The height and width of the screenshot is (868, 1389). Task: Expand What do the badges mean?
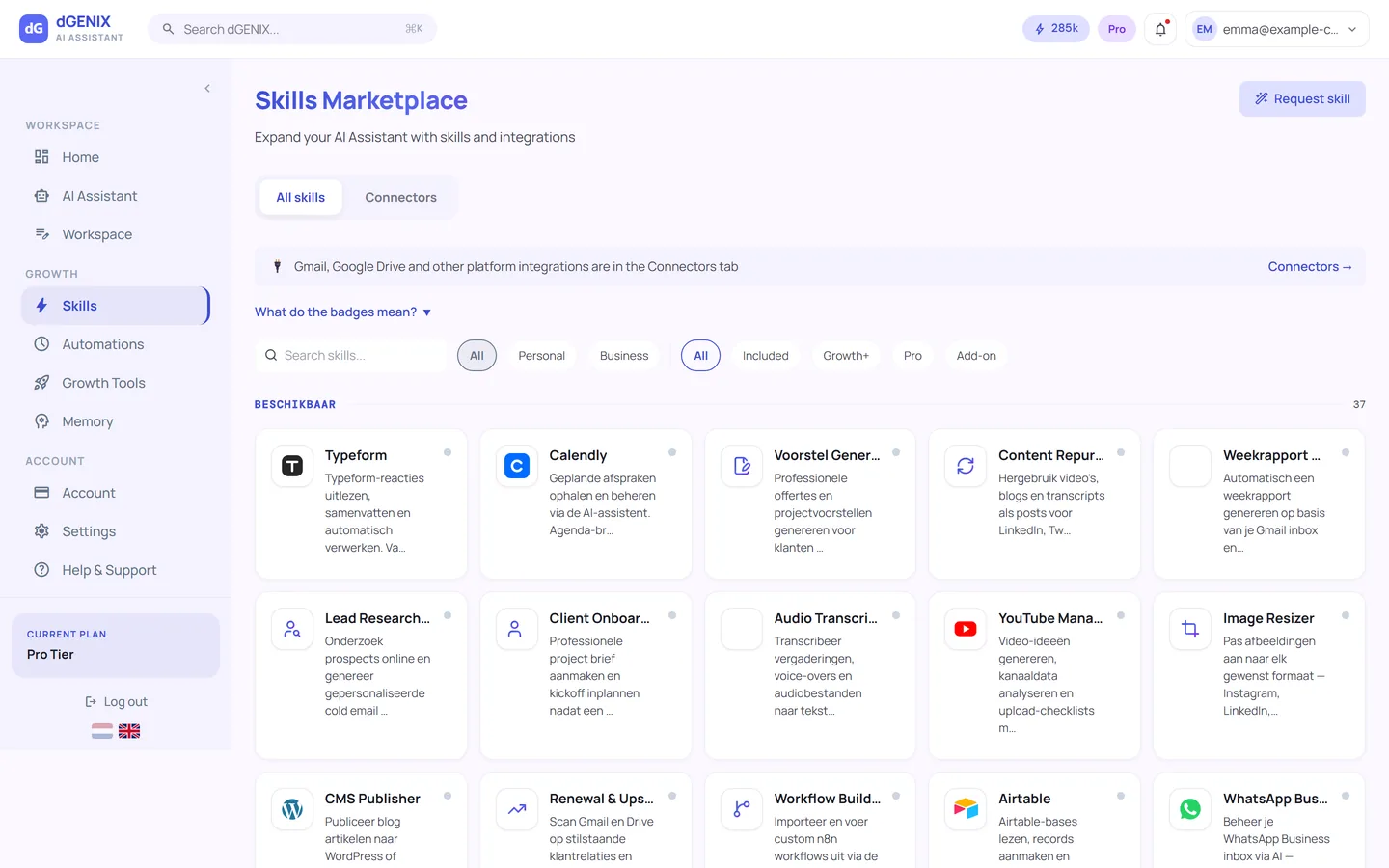342,312
